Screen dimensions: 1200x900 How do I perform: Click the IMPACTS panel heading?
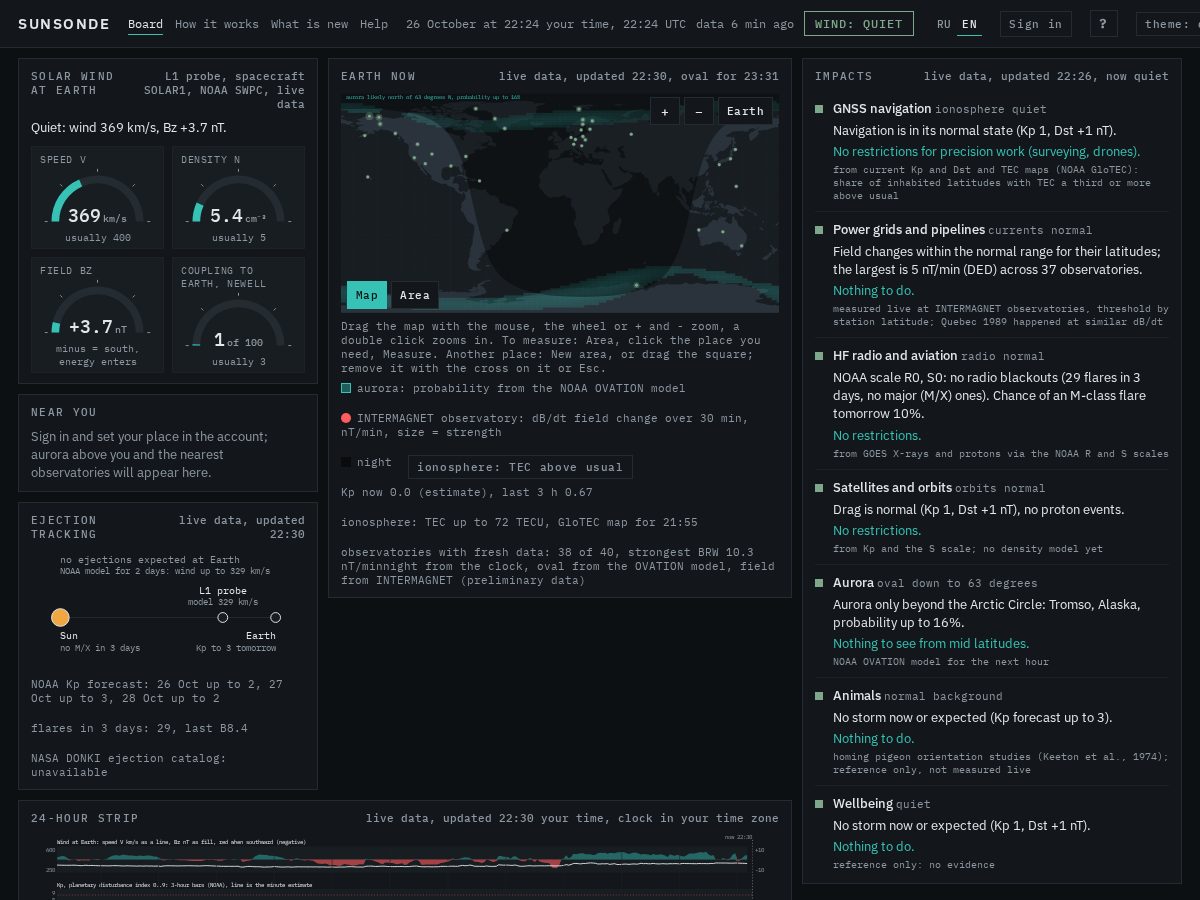[x=844, y=76]
